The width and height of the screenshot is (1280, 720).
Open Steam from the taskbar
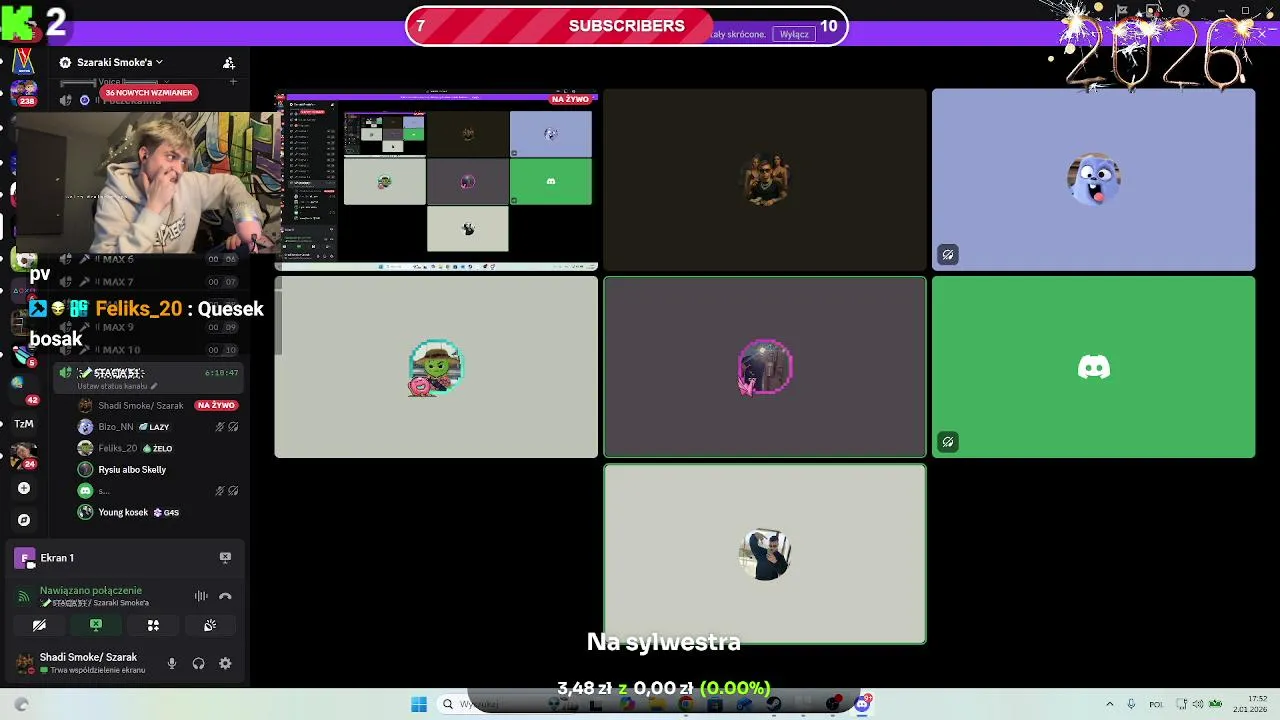coord(774,704)
